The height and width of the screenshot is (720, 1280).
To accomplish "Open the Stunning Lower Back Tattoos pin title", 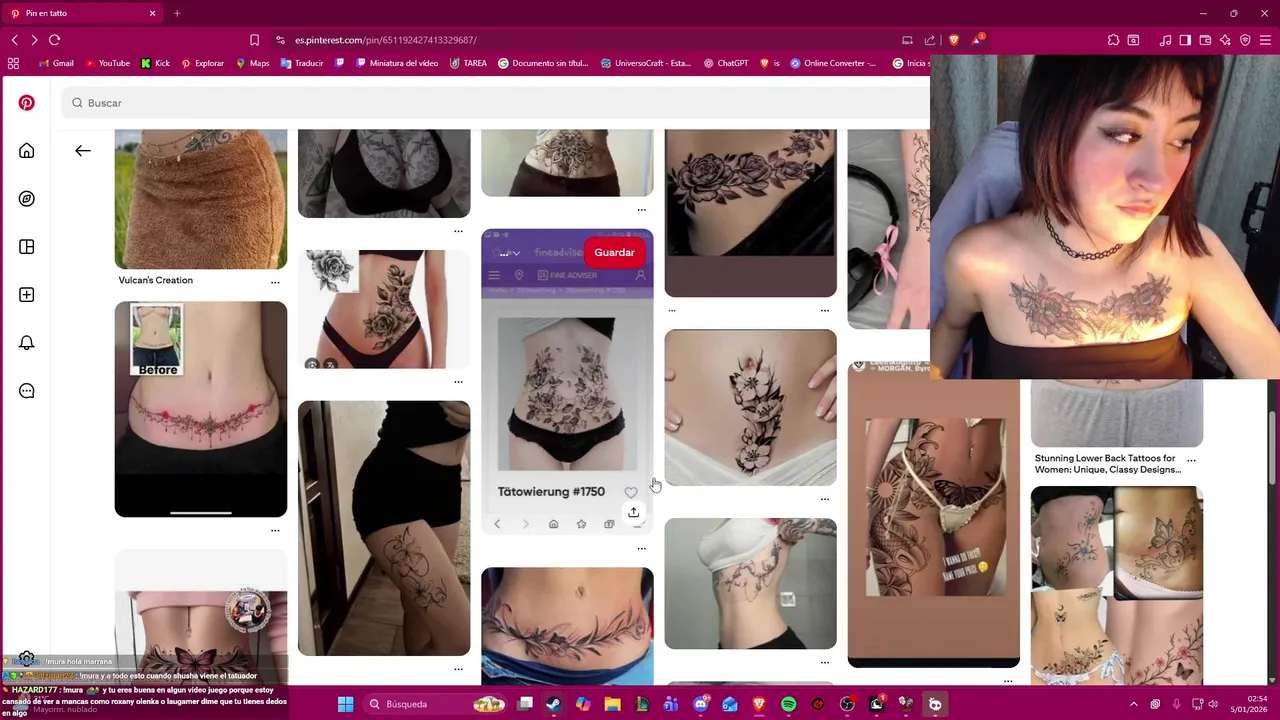I will (x=1107, y=464).
